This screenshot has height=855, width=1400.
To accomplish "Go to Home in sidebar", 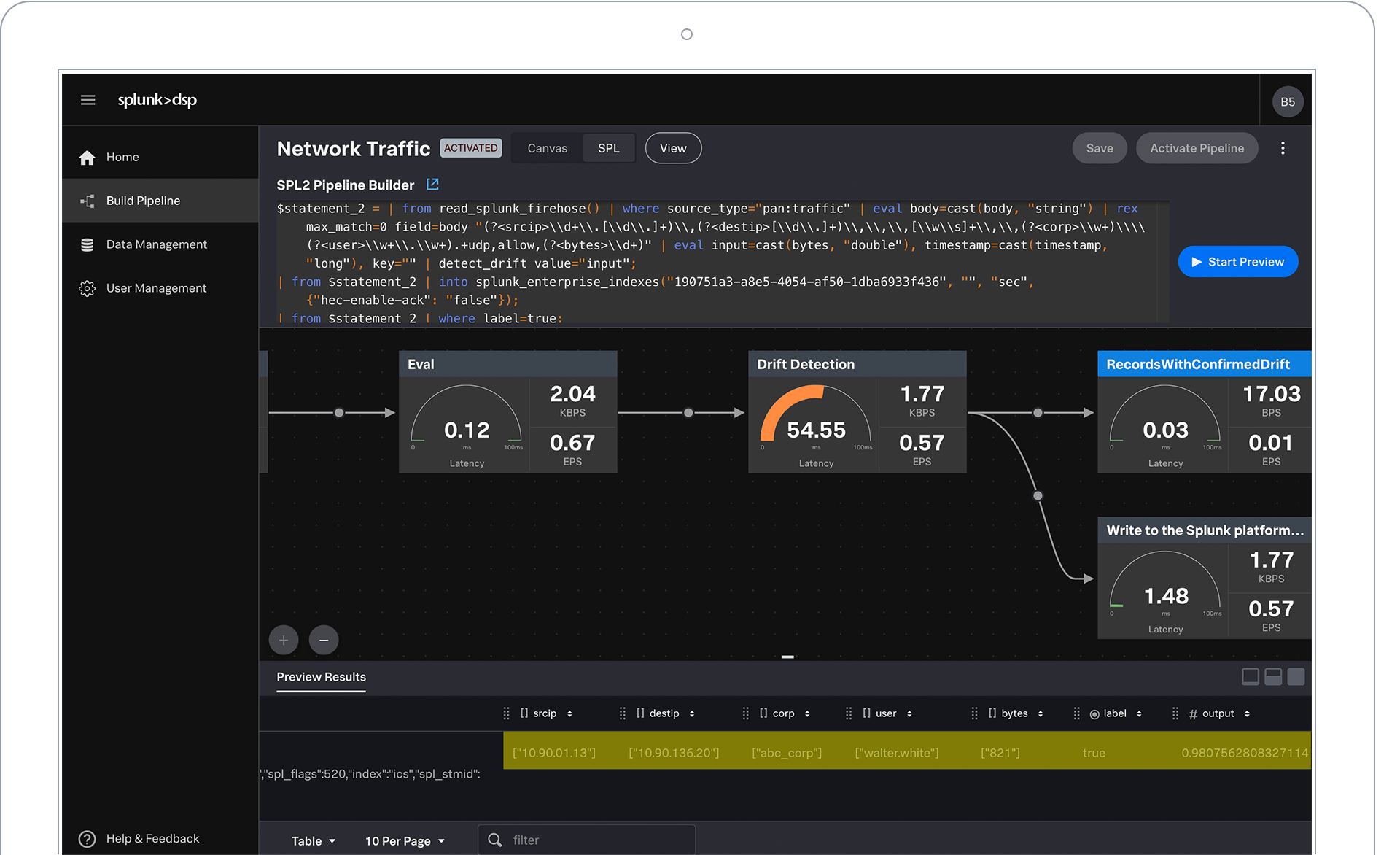I will (160, 157).
